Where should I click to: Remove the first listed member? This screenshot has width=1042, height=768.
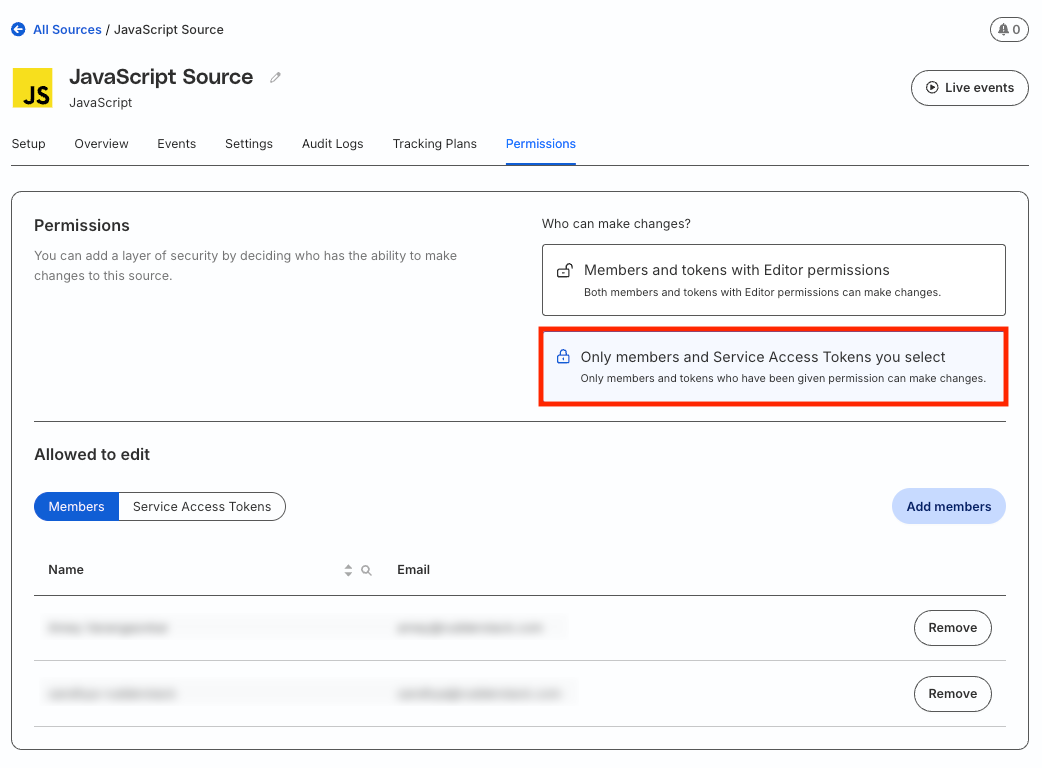[952, 628]
